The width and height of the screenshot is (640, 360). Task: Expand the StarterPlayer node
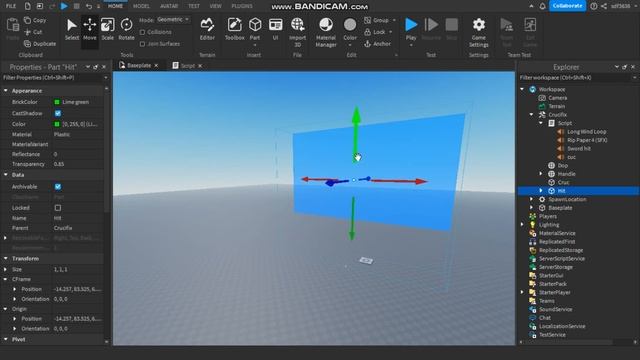tap(522, 292)
